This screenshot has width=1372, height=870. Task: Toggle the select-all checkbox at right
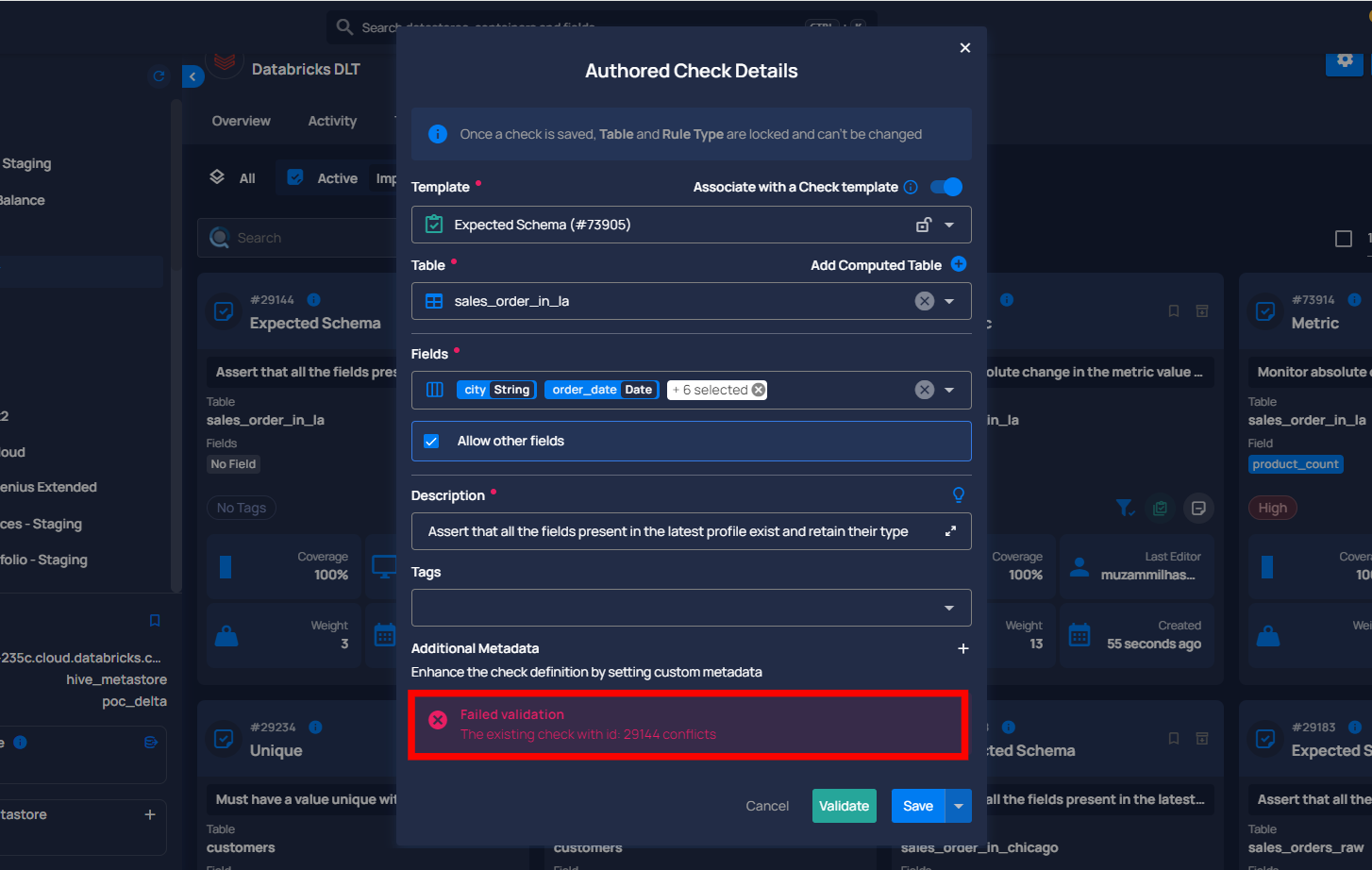click(1344, 239)
